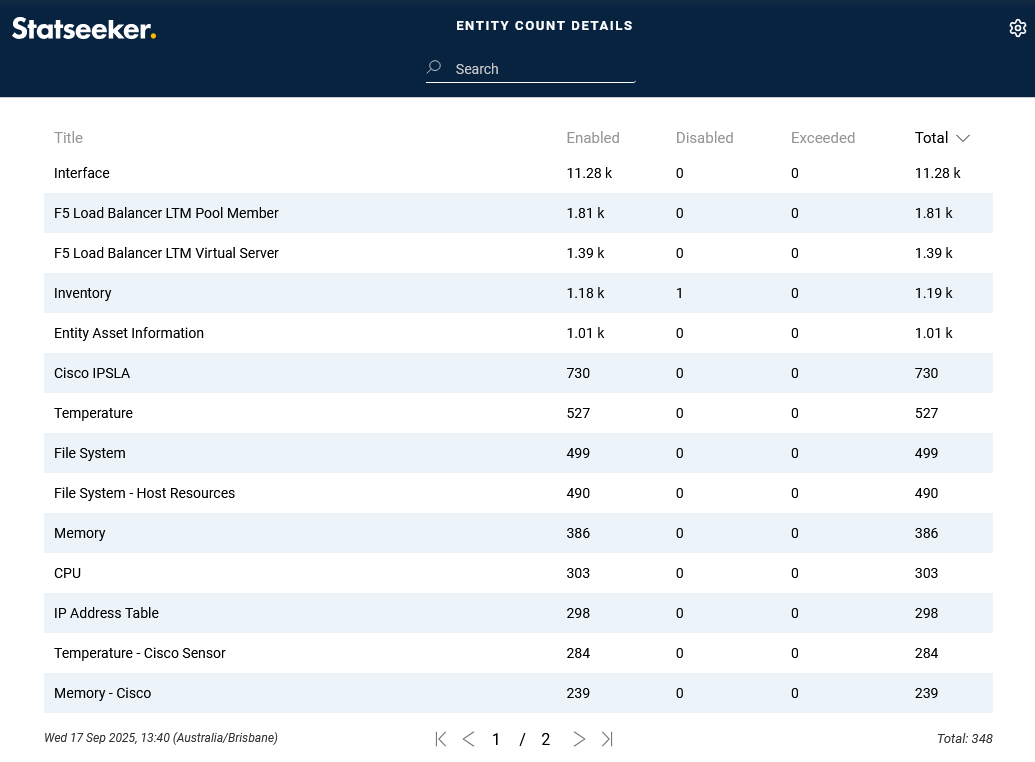This screenshot has width=1035, height=762.
Task: Open the settings gear icon
Action: [1017, 29]
